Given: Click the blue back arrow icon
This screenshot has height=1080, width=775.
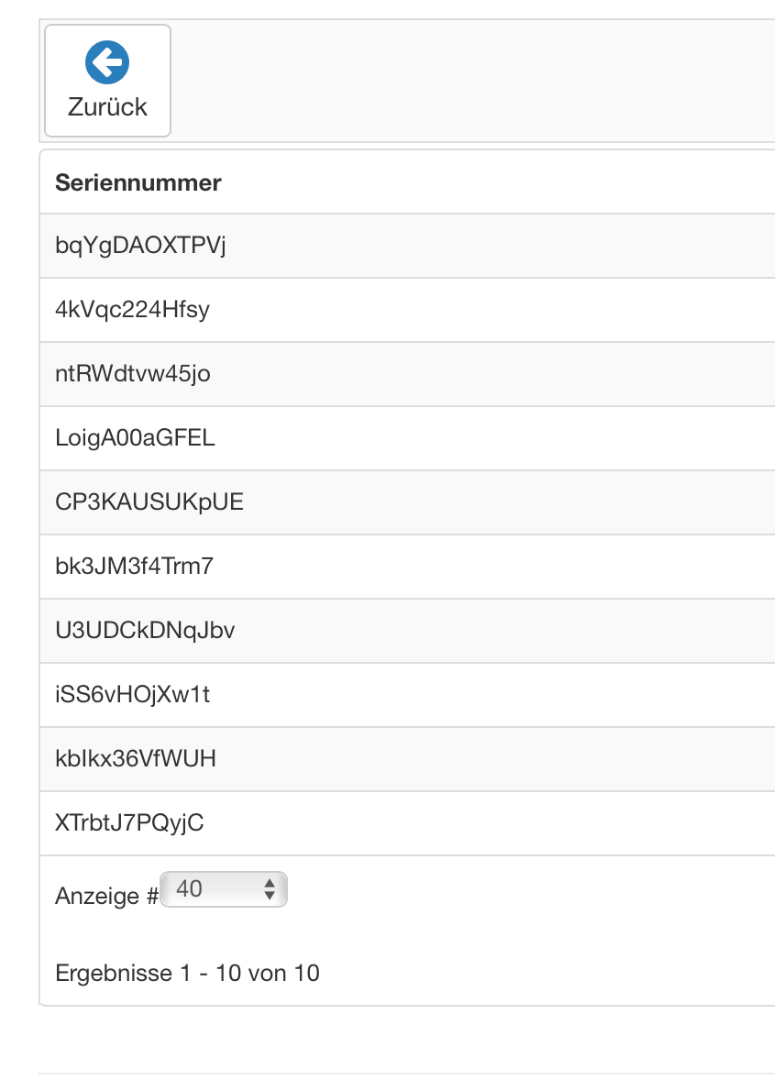Looking at the screenshot, I should pyautogui.click(x=107, y=64).
